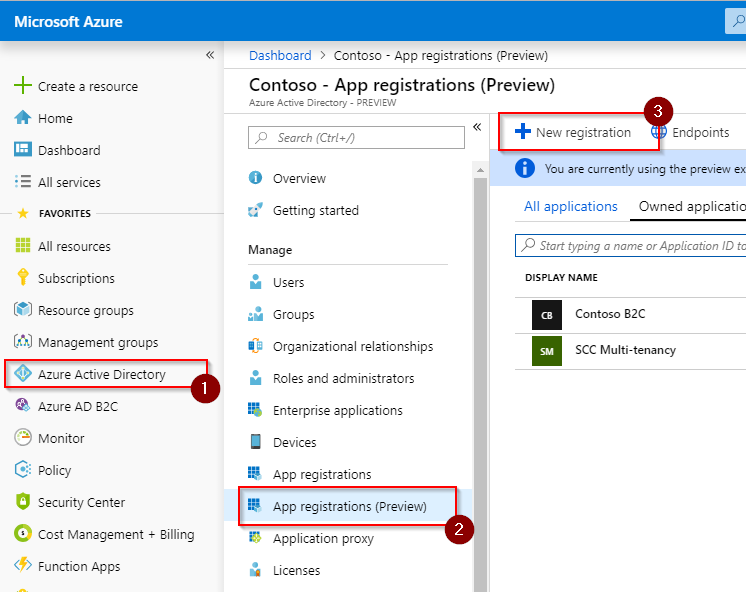Switch to the Owned applications tab
Viewport: 746px width, 592px height.
692,207
